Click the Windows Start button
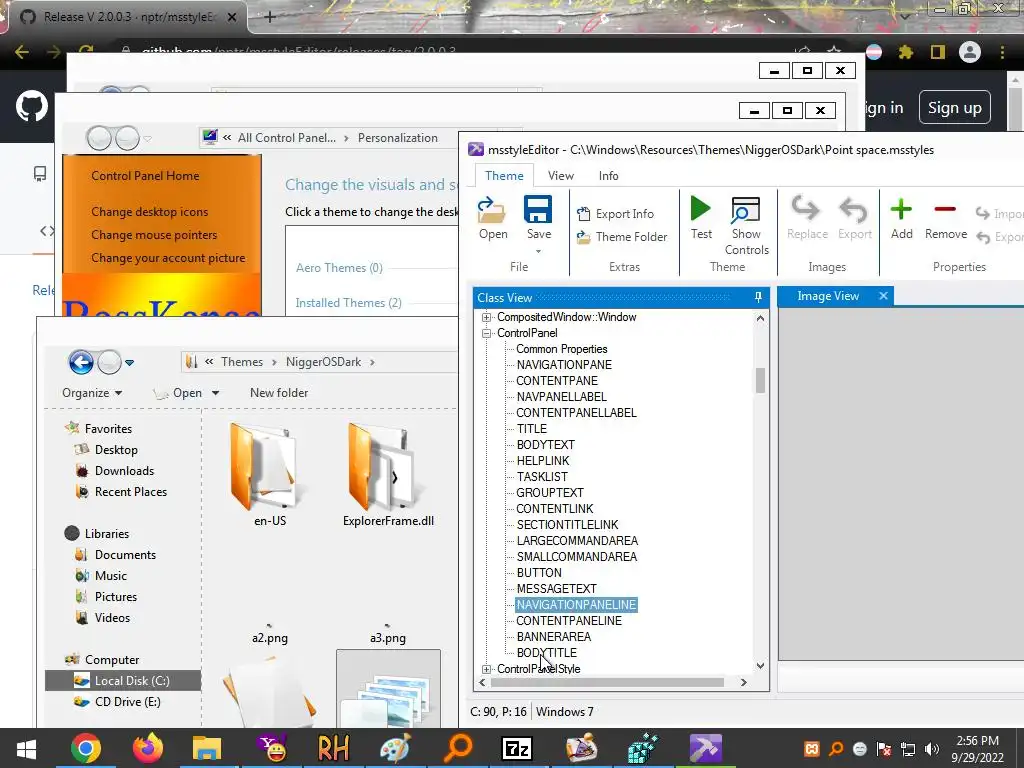 [26, 748]
